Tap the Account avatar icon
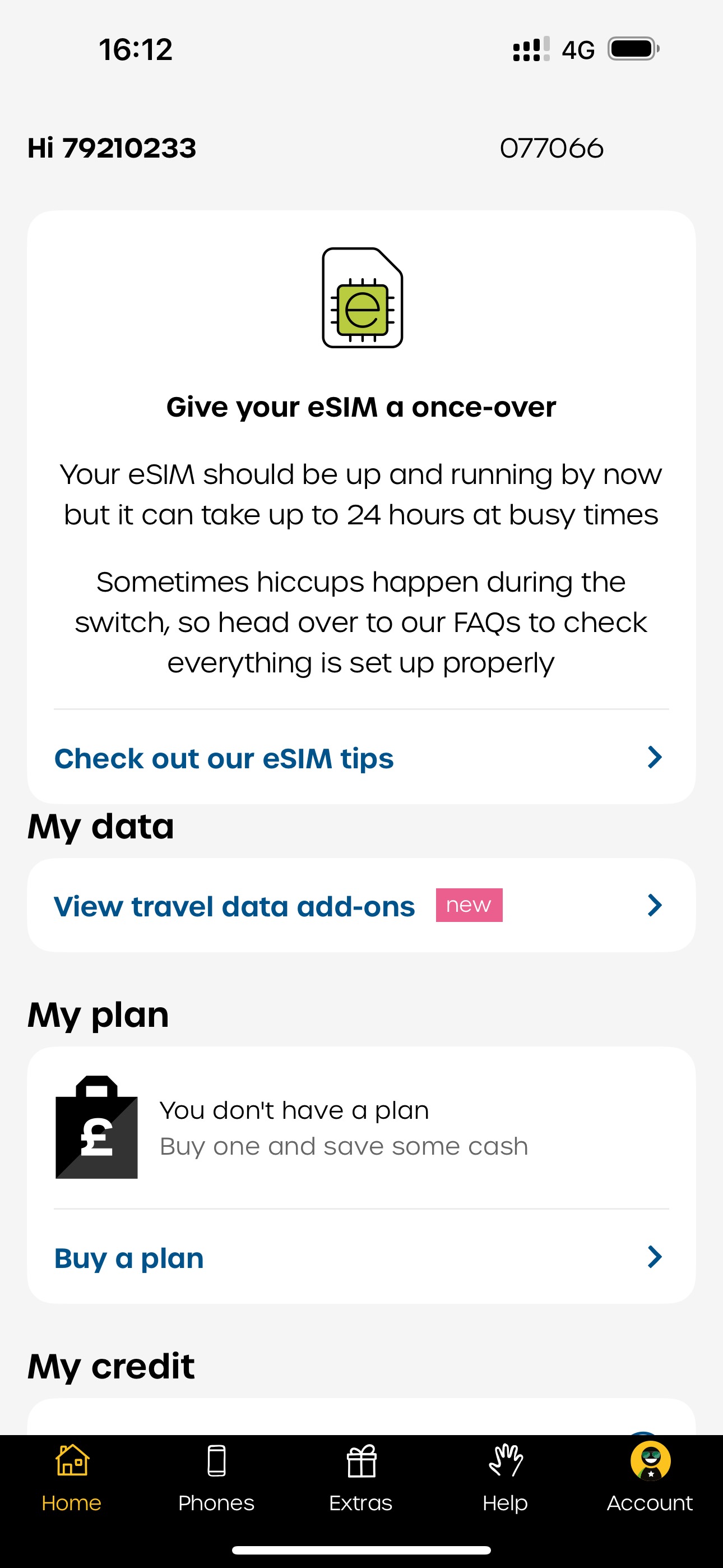723x1568 pixels. pyautogui.click(x=650, y=1461)
